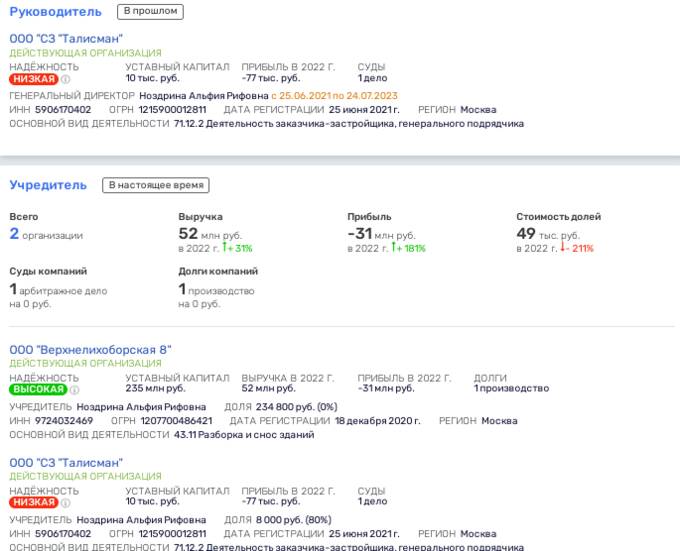This screenshot has height=551, width=680.
Task: Click the director name Ноздрина Альфия Рифовна
Action: [204, 96]
